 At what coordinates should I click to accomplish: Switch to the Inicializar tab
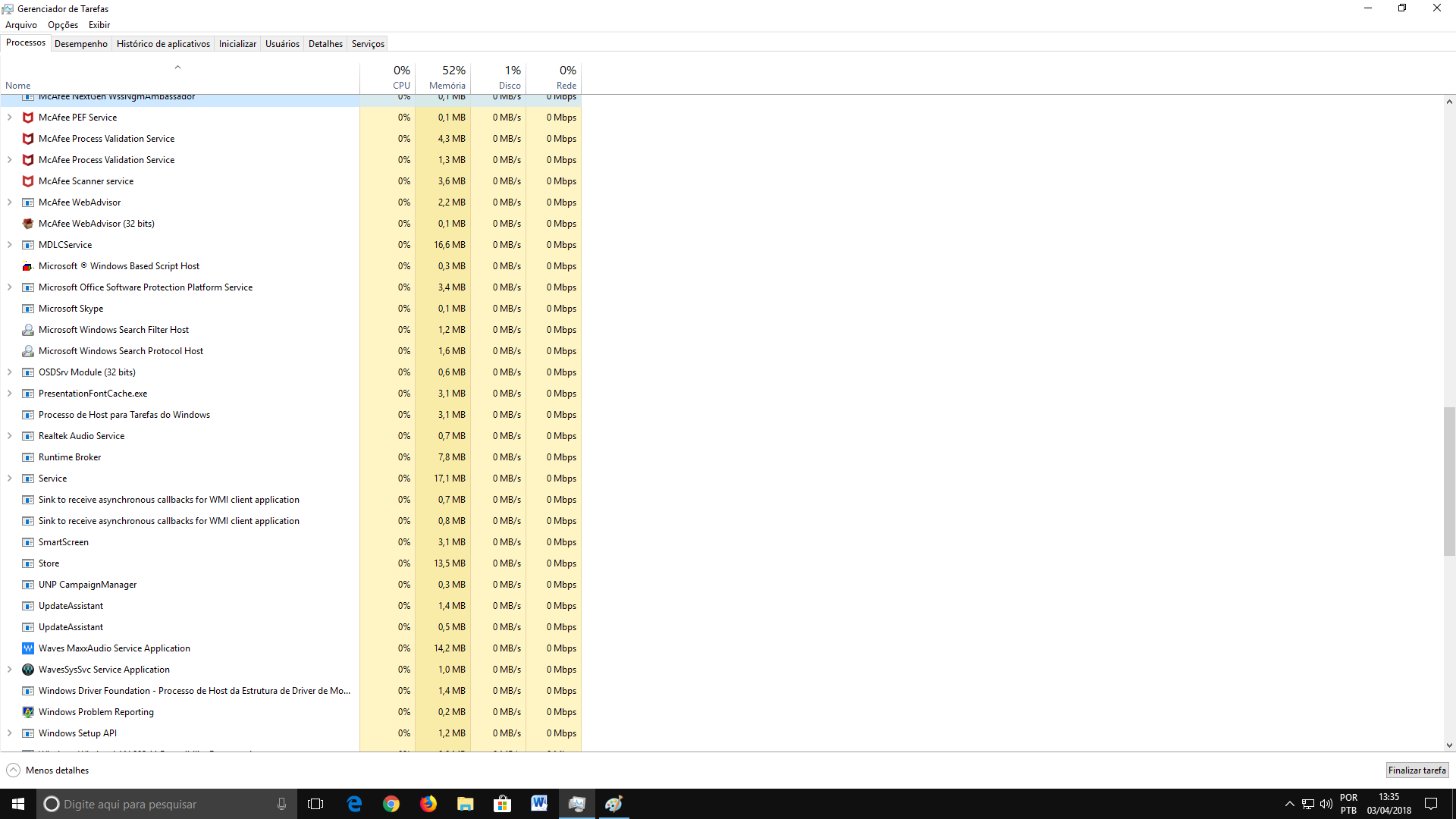(x=237, y=44)
